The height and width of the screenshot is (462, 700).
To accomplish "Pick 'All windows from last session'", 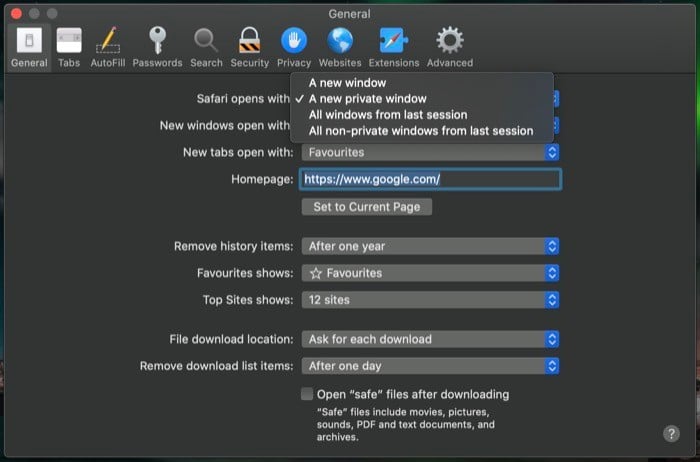I will pyautogui.click(x=422, y=115).
